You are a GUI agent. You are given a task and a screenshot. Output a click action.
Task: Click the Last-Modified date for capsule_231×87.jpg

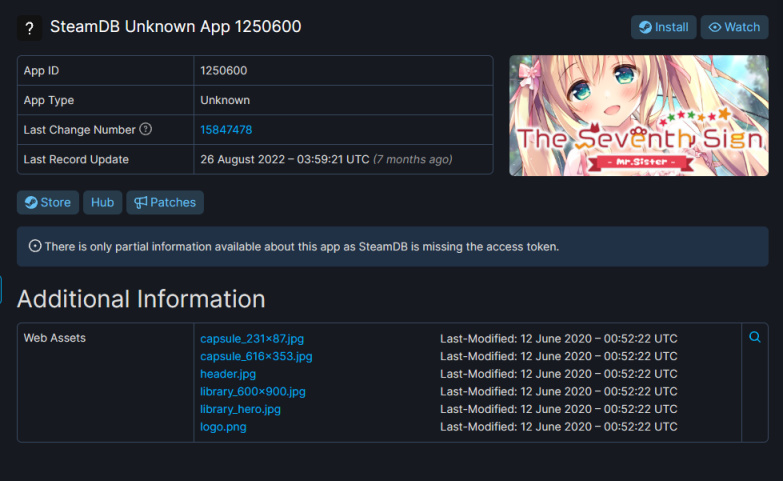point(559,339)
